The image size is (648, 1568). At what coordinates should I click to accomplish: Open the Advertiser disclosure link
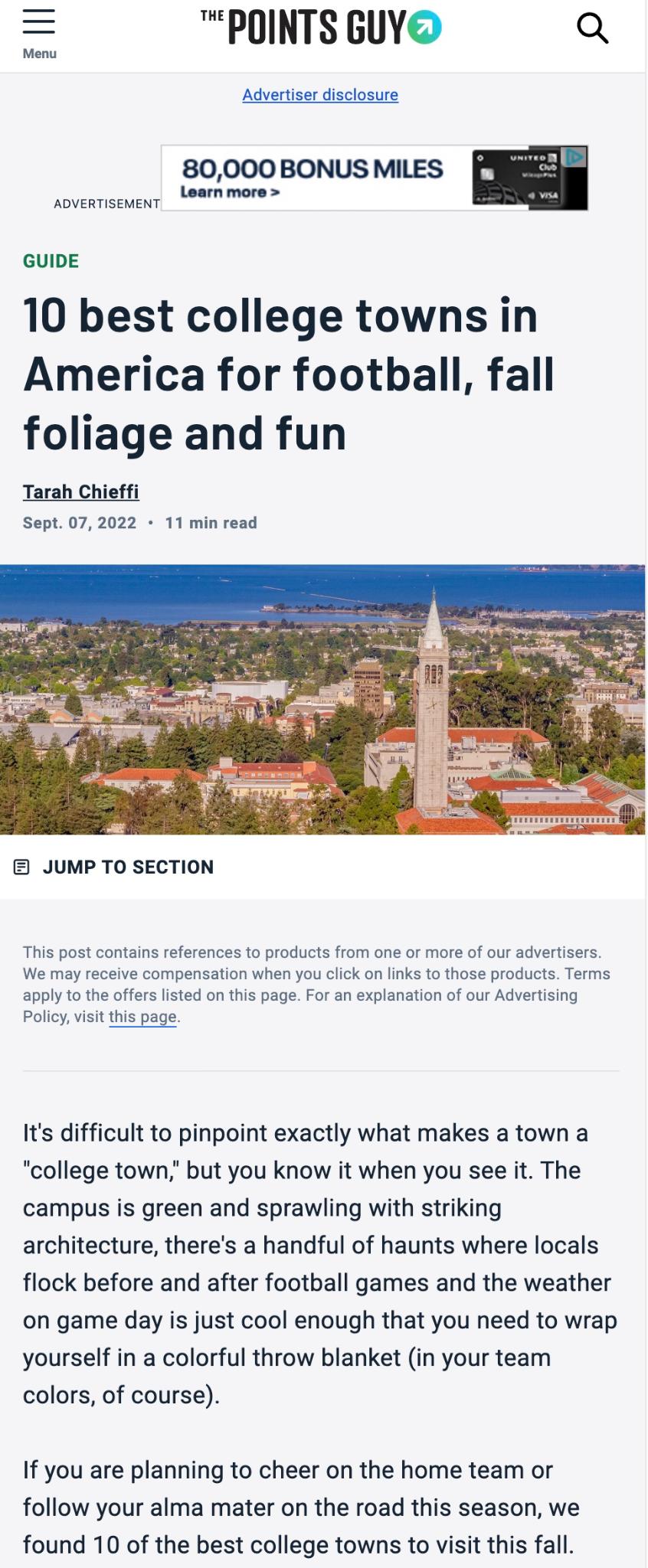320,95
